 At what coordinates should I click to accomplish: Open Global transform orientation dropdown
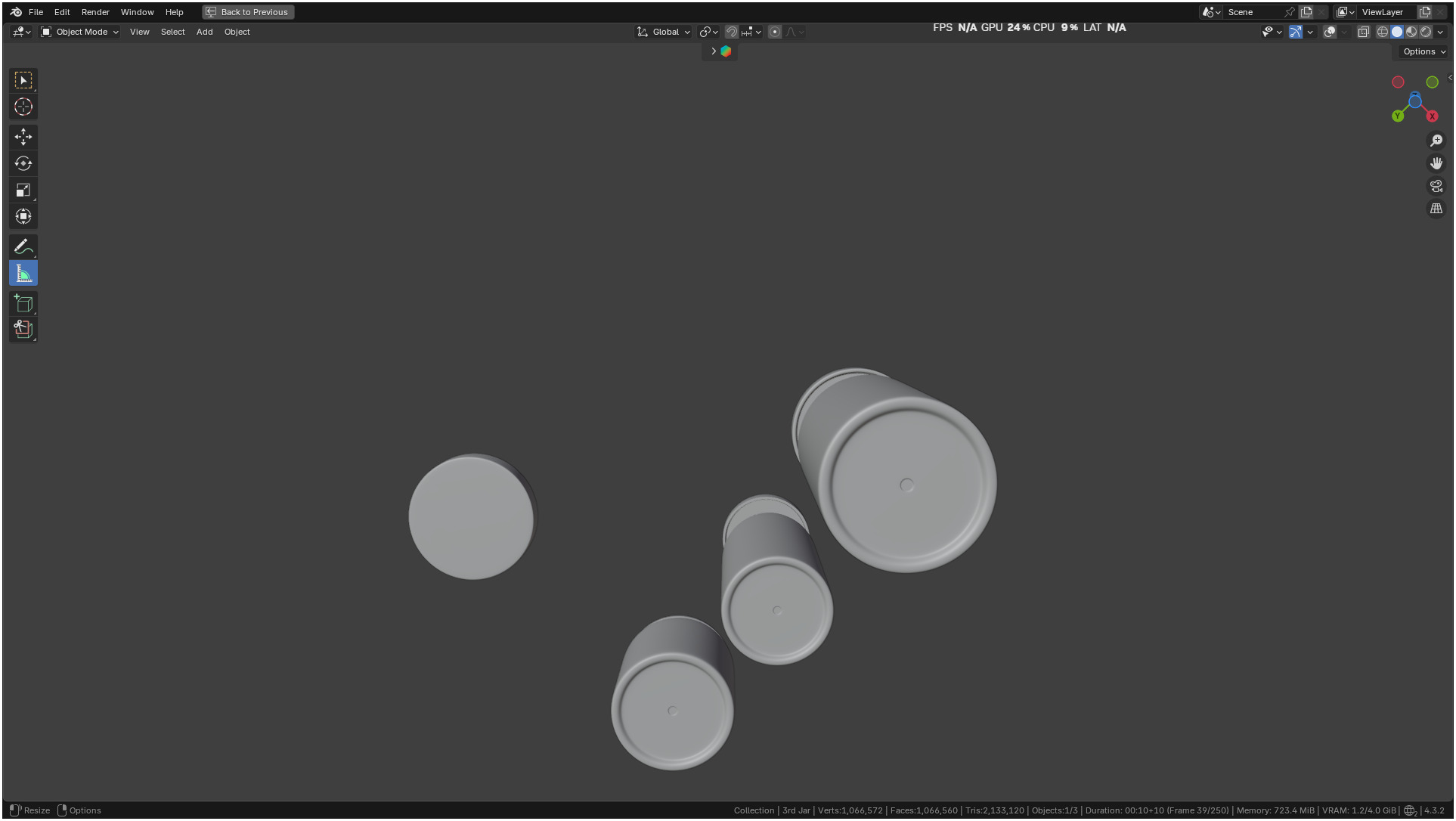pyautogui.click(x=664, y=32)
